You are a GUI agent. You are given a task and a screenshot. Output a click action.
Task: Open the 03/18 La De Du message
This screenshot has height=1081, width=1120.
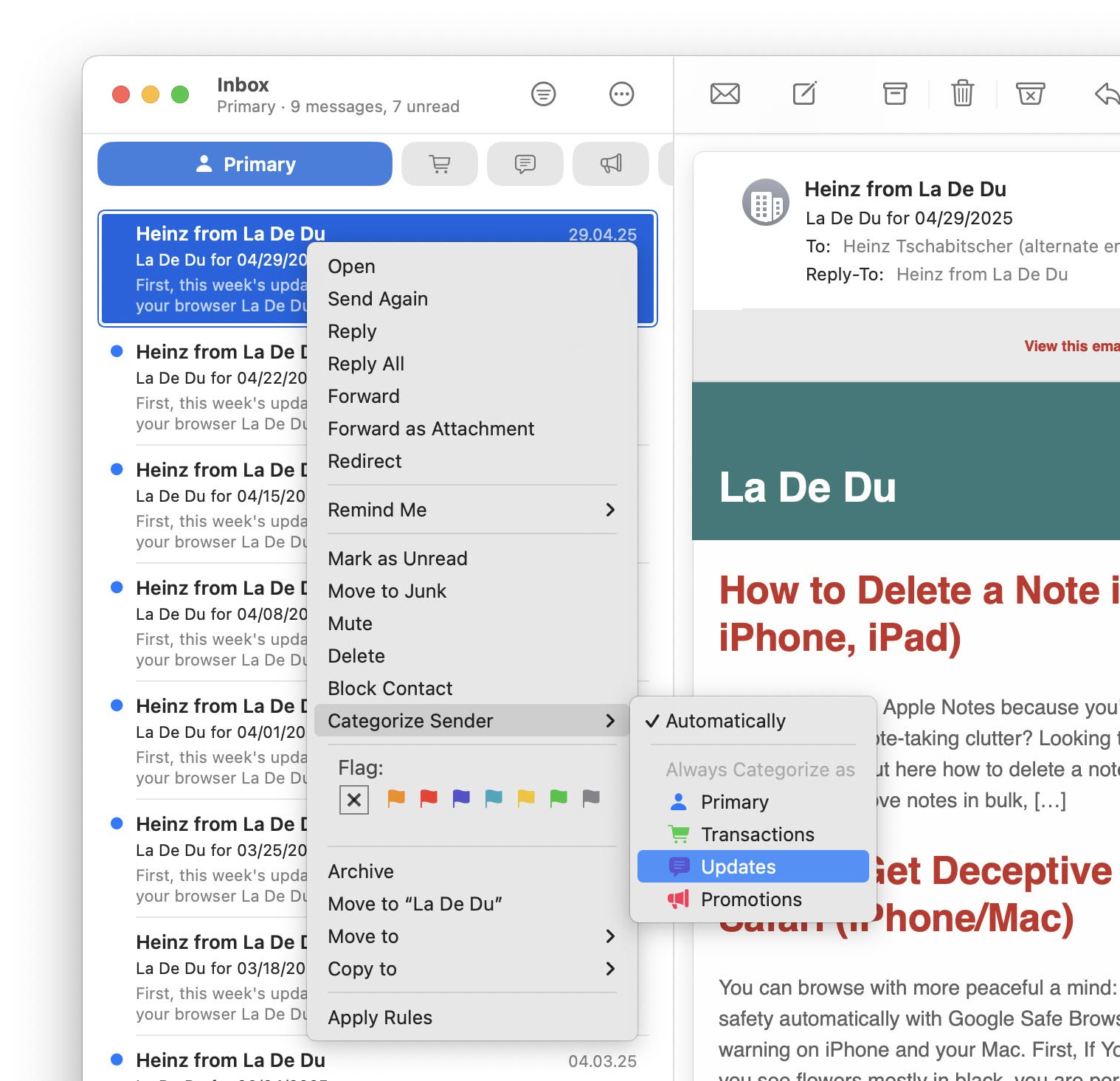point(203,978)
